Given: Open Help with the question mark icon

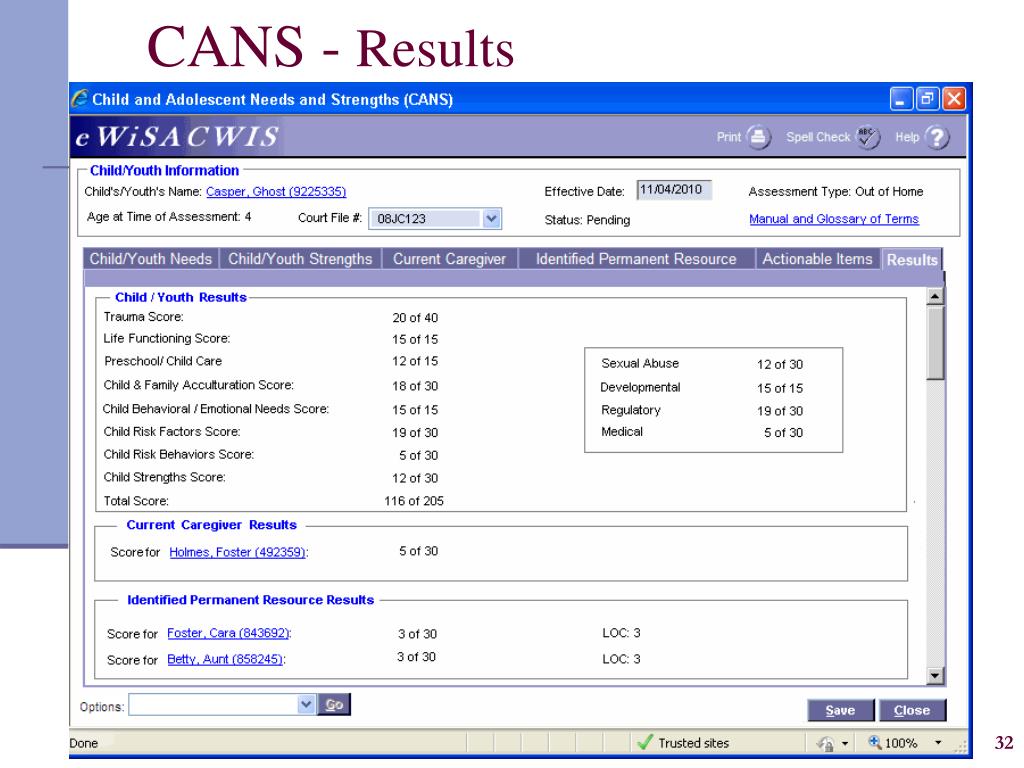Looking at the screenshot, I should pyautogui.click(x=937, y=137).
